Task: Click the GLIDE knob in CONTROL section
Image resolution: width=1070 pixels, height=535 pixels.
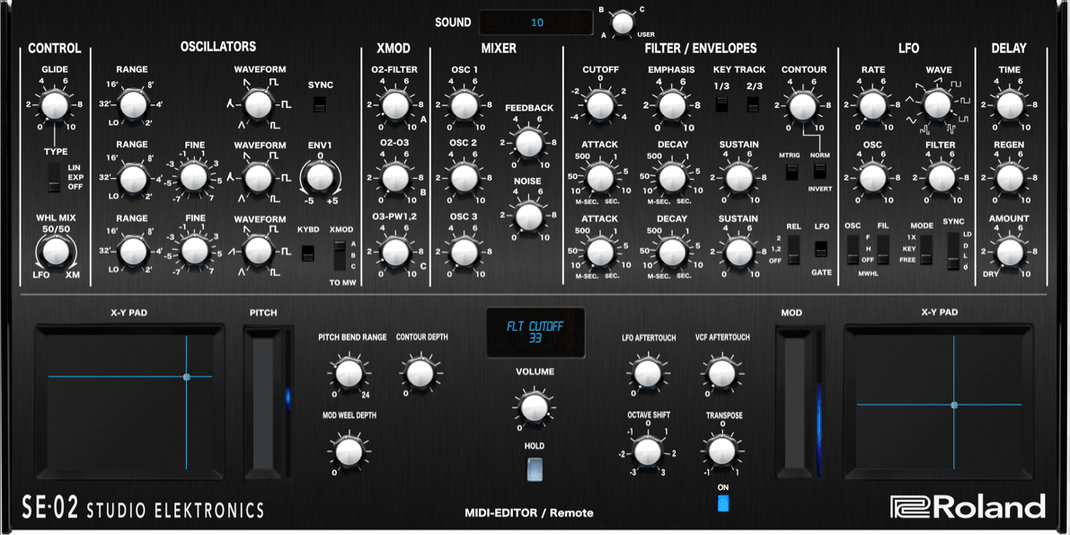Action: click(x=54, y=106)
